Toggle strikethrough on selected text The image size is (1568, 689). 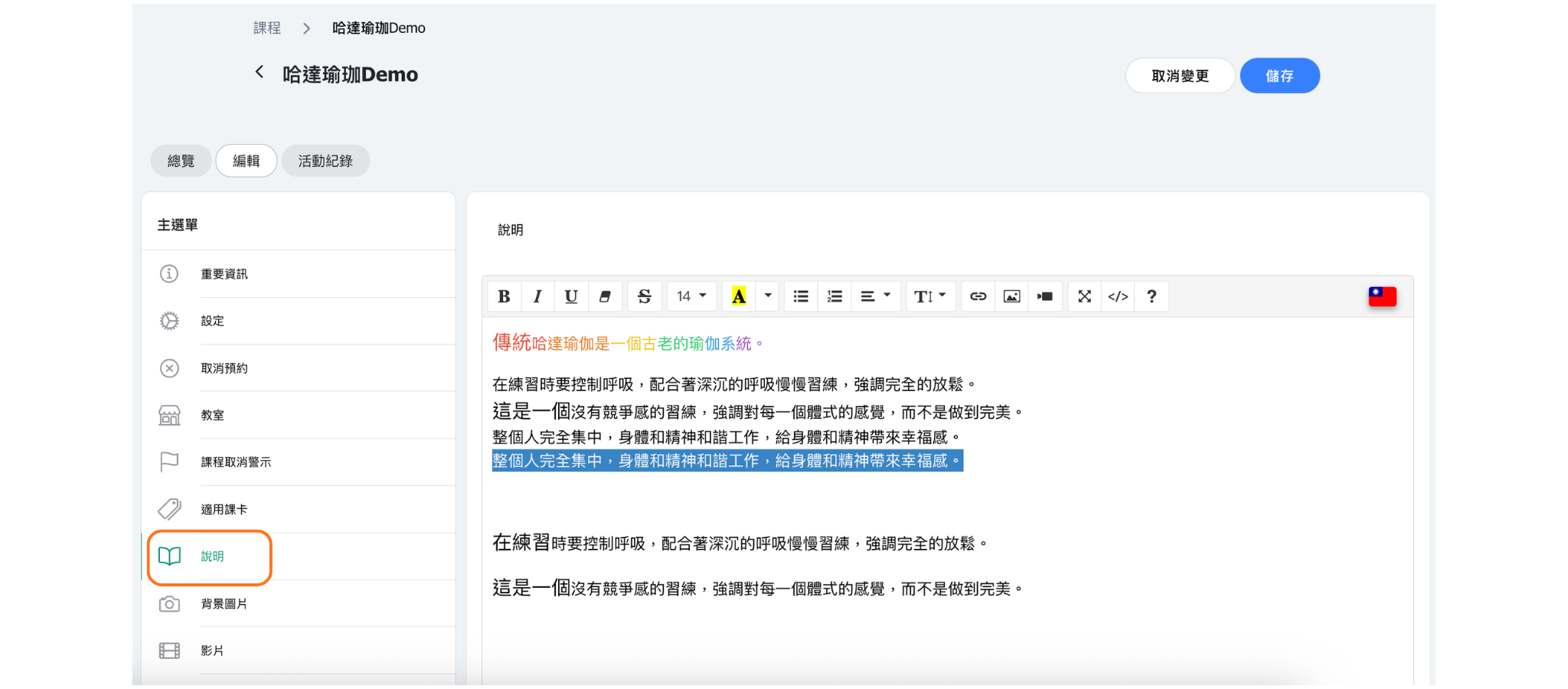[x=645, y=296]
